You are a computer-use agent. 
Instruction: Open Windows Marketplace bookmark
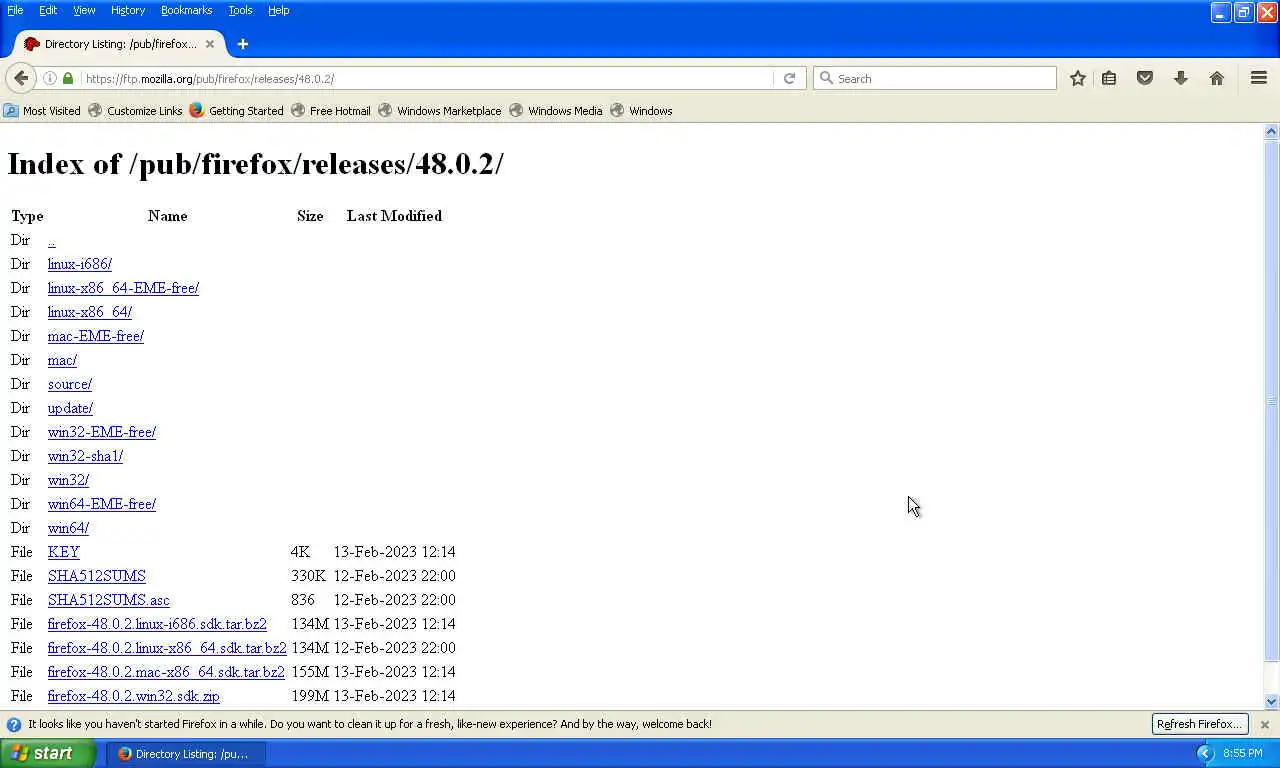tap(440, 111)
